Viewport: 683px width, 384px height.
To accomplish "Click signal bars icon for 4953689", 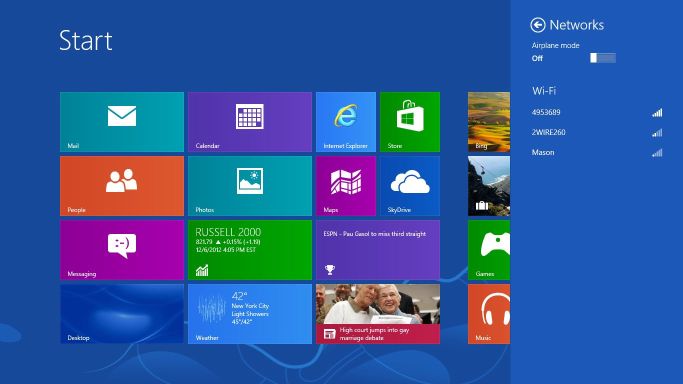I will [657, 113].
